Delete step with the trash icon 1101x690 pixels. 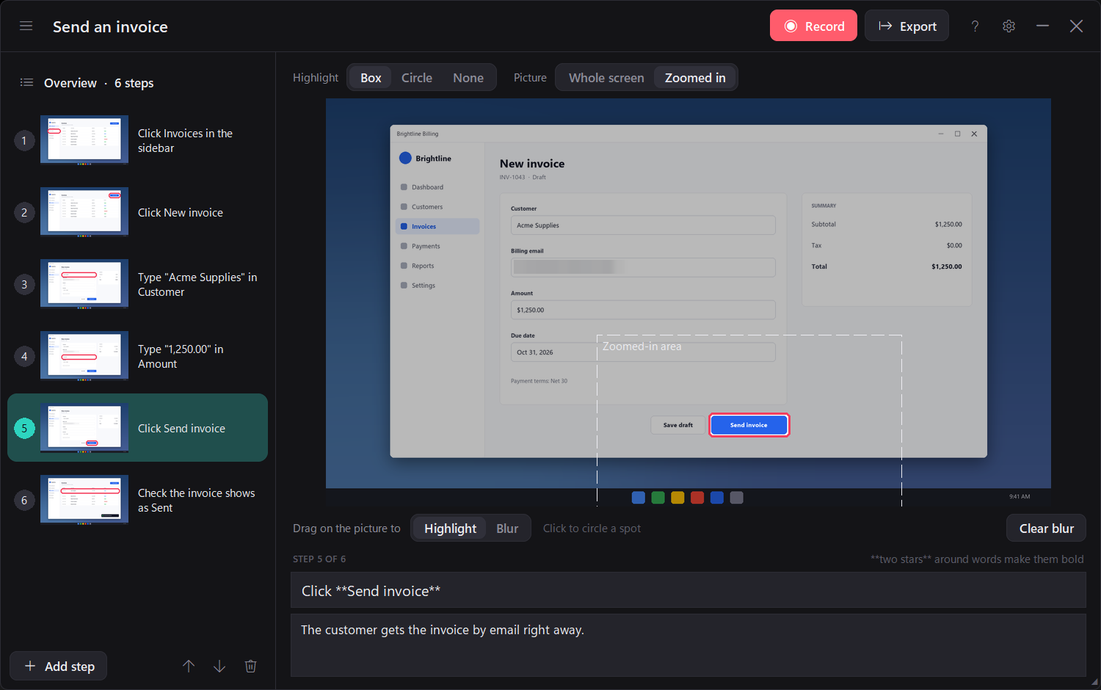coord(251,666)
